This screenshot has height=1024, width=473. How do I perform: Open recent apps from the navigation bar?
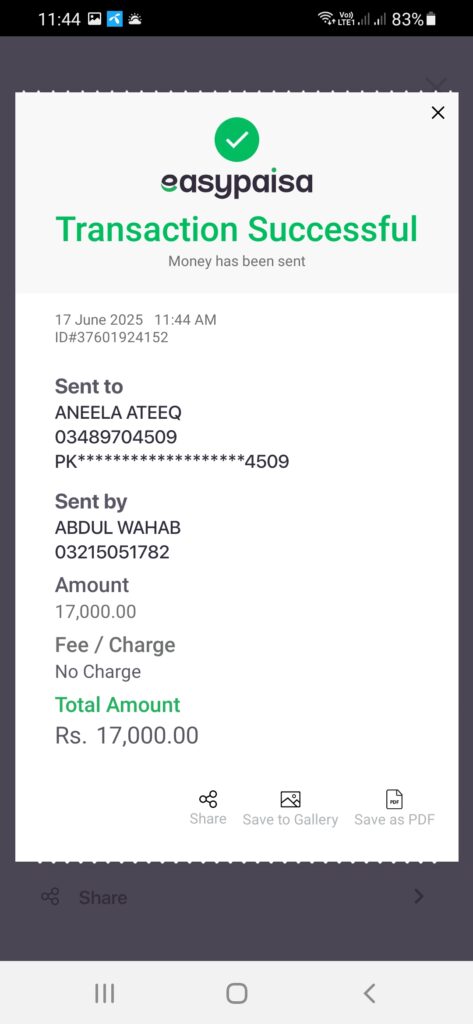105,993
